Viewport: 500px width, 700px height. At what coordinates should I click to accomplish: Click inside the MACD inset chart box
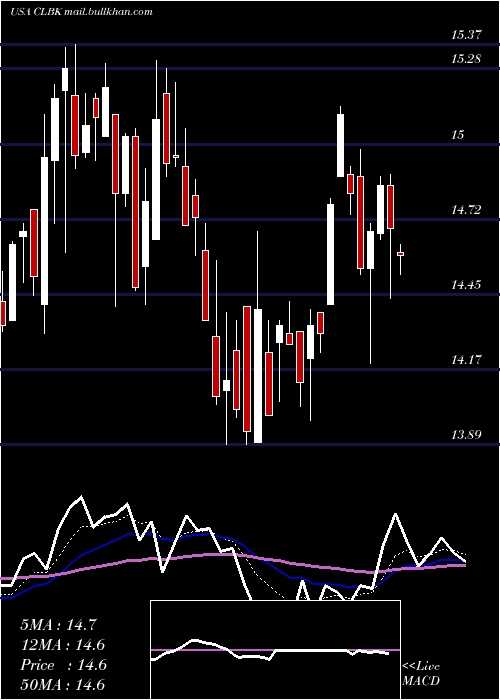(x=275, y=650)
